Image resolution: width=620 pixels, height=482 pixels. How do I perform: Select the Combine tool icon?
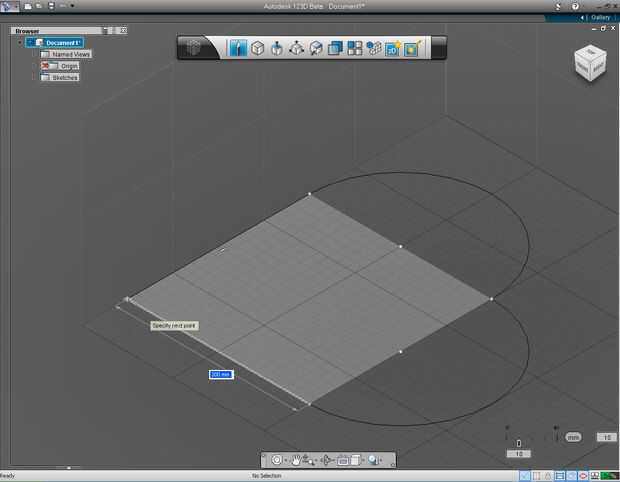point(335,48)
